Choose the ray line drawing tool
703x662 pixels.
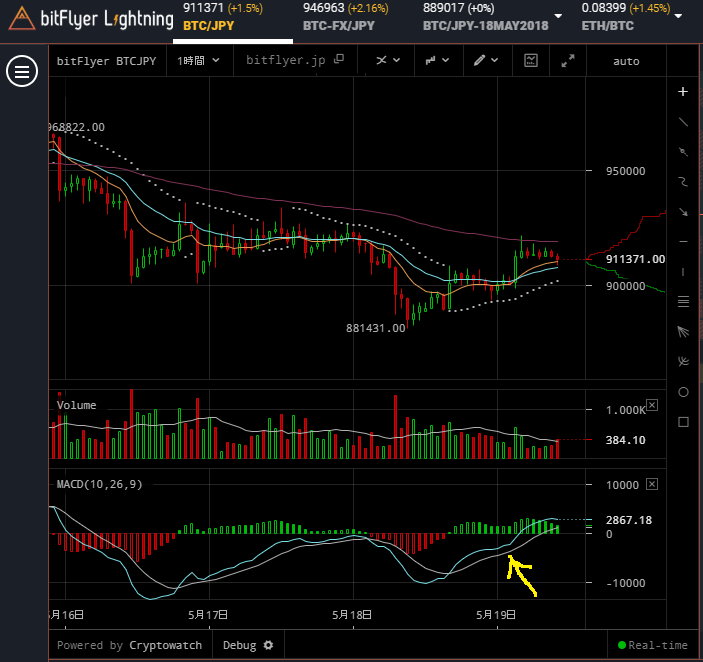pyautogui.click(x=683, y=152)
